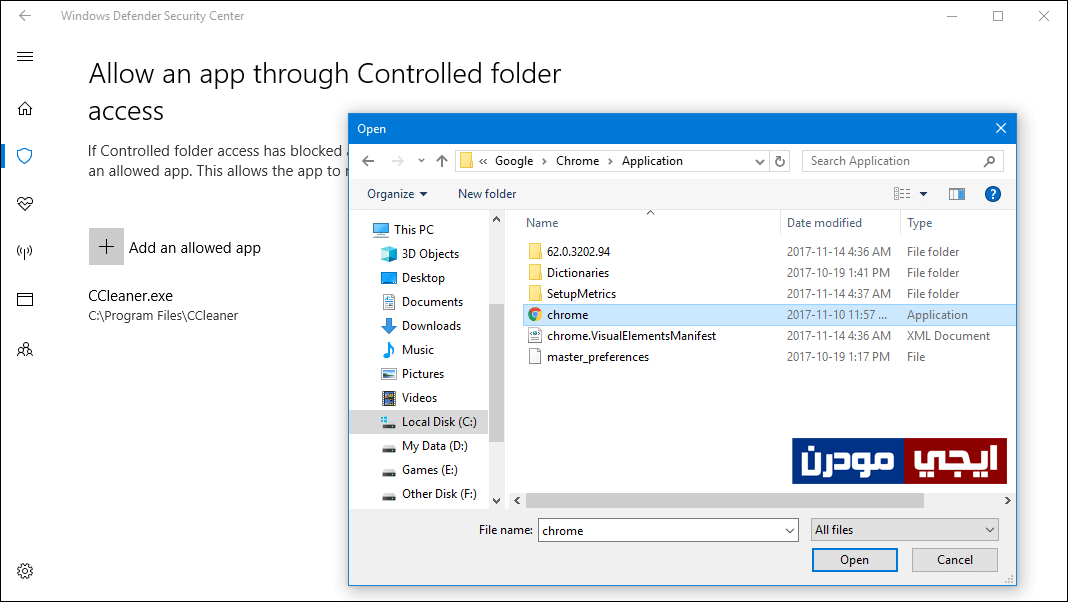Select Desktop in navigation tree

[x=423, y=278]
